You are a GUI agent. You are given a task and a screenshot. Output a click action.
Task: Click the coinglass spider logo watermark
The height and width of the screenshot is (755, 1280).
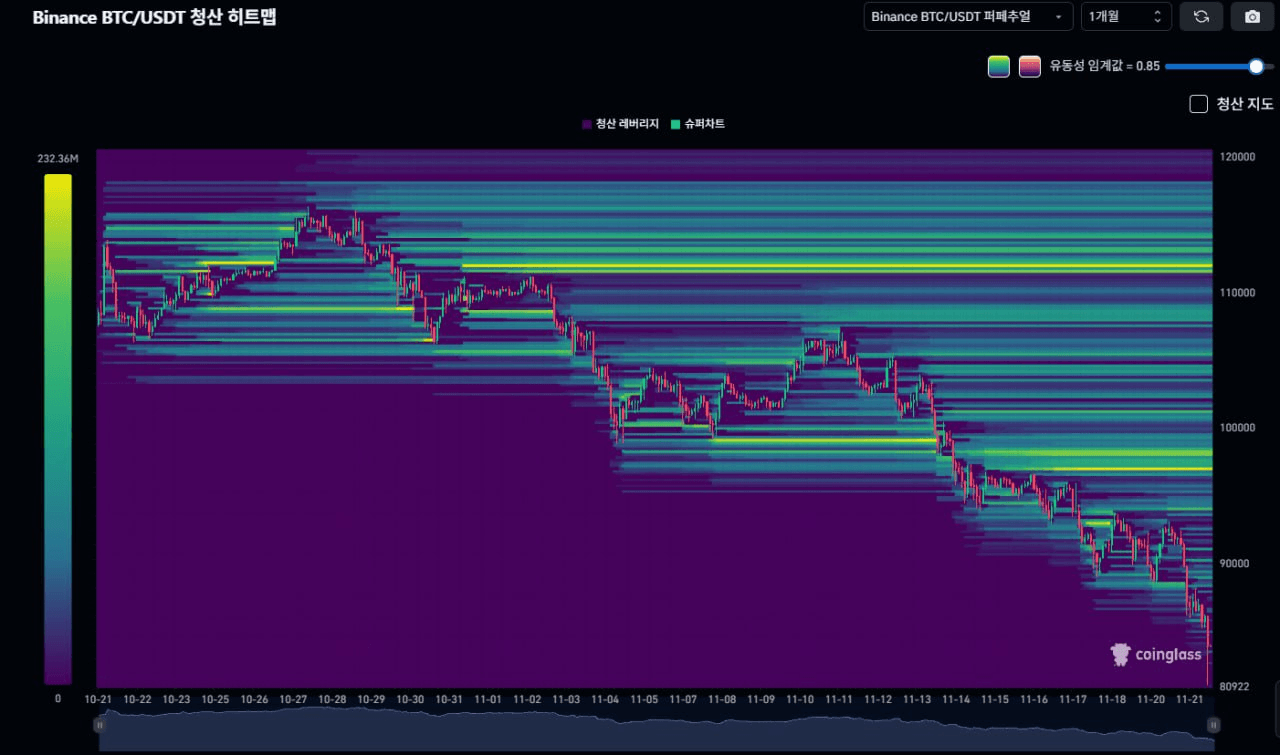coord(1119,654)
